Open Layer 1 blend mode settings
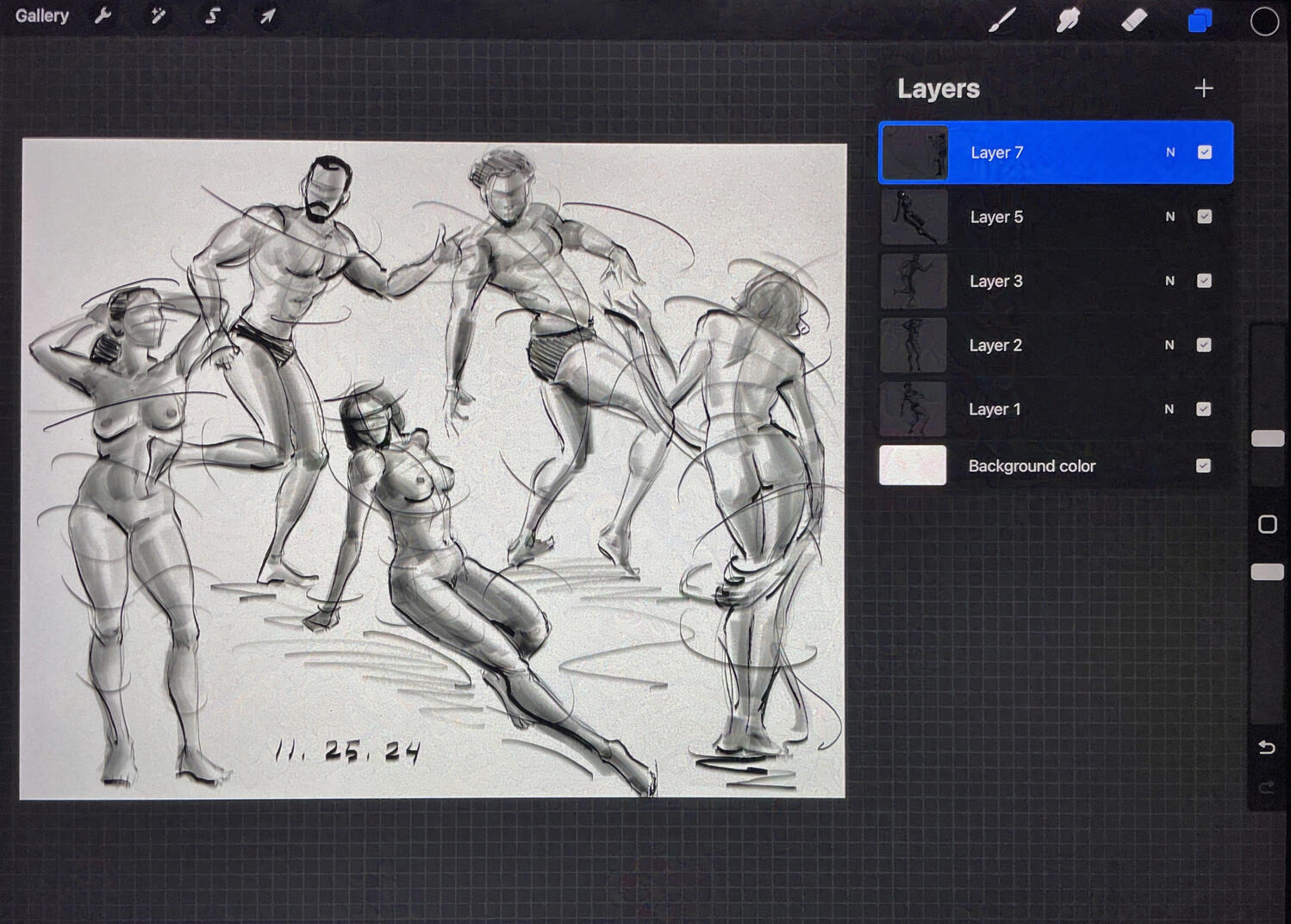 coord(1169,409)
